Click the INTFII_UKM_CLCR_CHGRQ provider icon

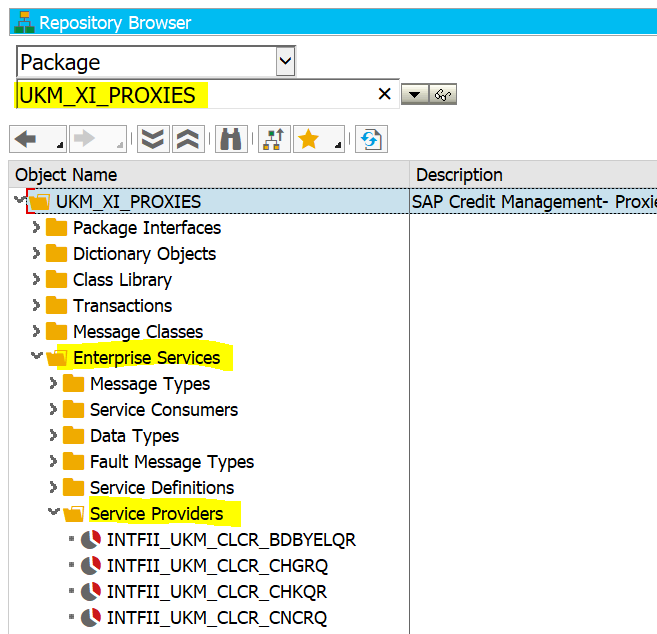coord(91,566)
